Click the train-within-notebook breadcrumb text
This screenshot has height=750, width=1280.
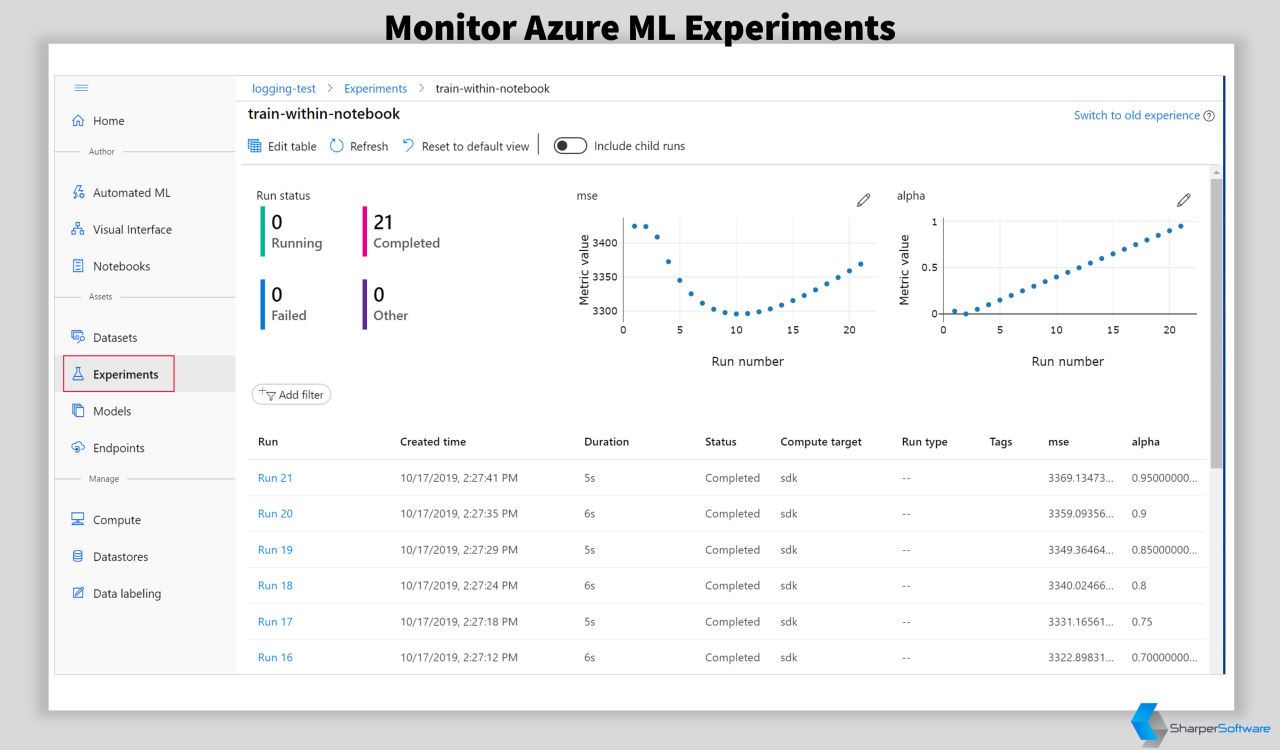point(492,88)
